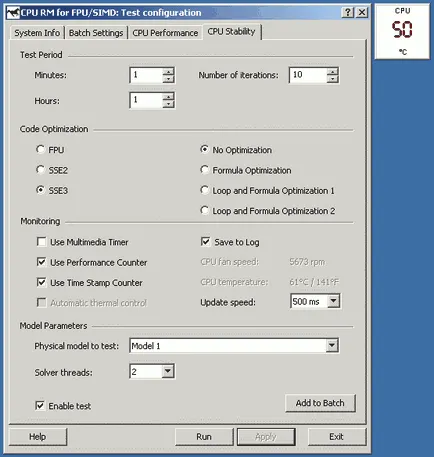Decrease Minutes with the down arrow
This screenshot has width=434, height=457.
click(x=168, y=79)
